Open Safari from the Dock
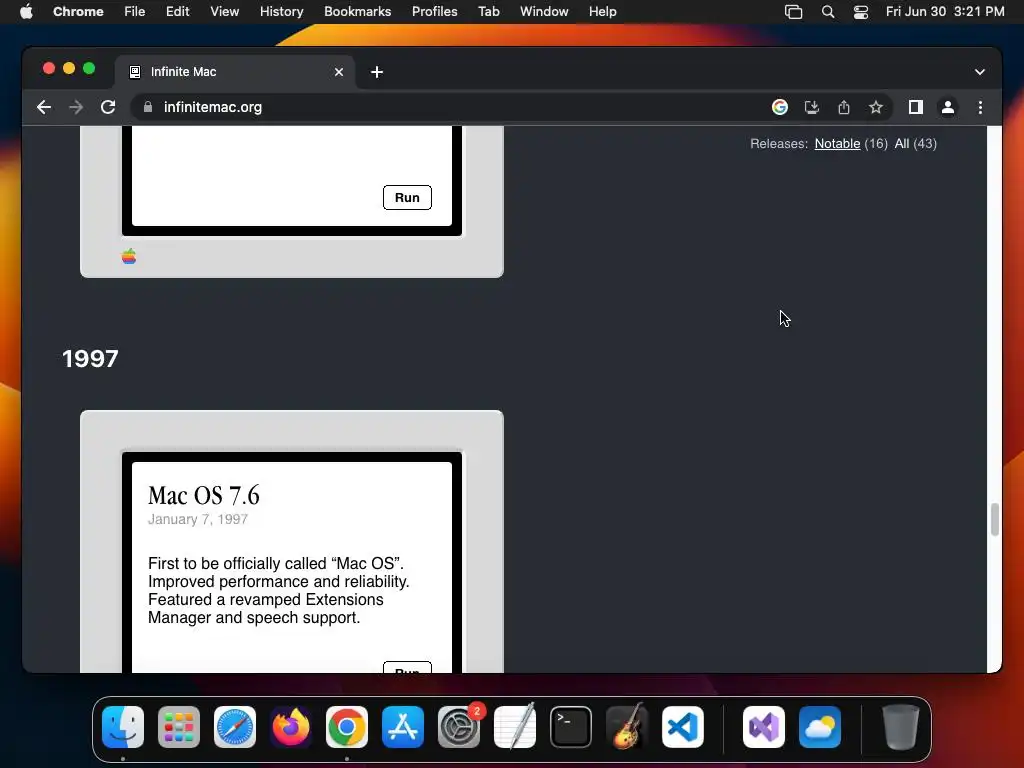 click(235, 727)
